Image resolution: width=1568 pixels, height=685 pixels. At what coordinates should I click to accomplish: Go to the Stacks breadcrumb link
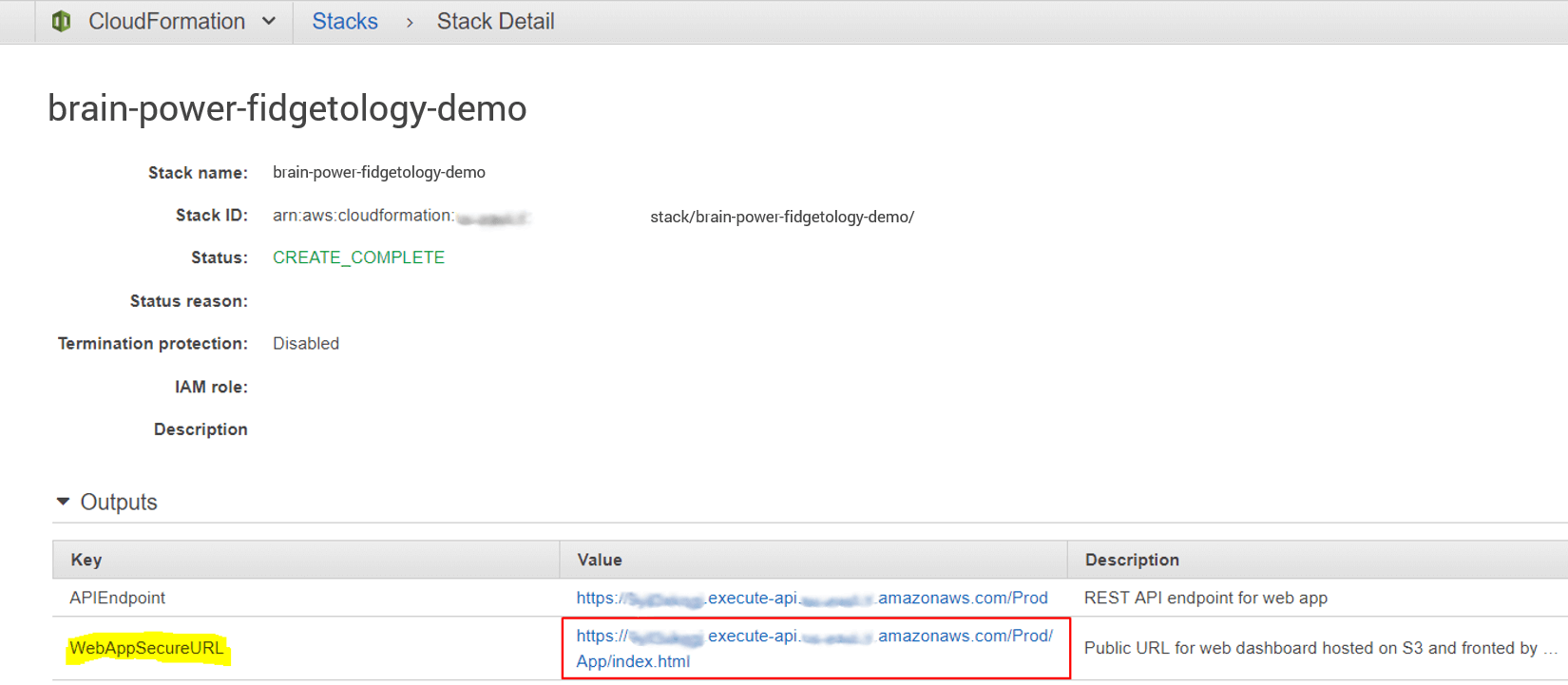click(345, 21)
